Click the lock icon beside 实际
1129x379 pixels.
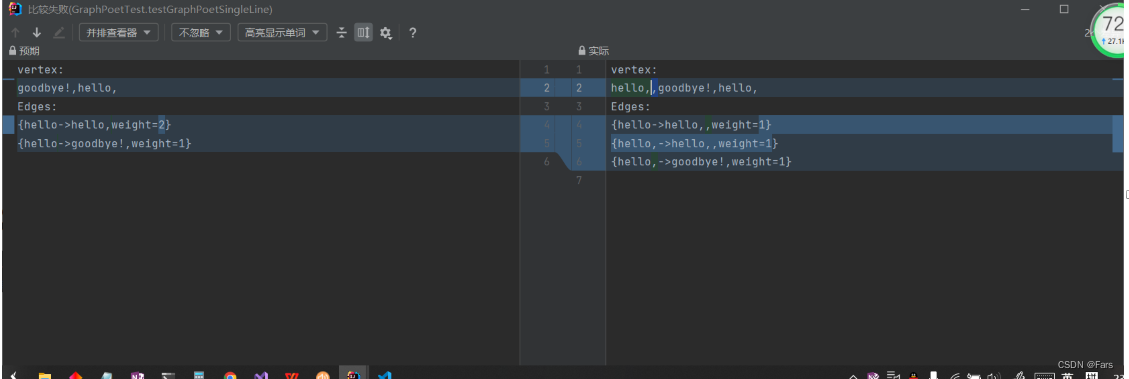coord(582,51)
